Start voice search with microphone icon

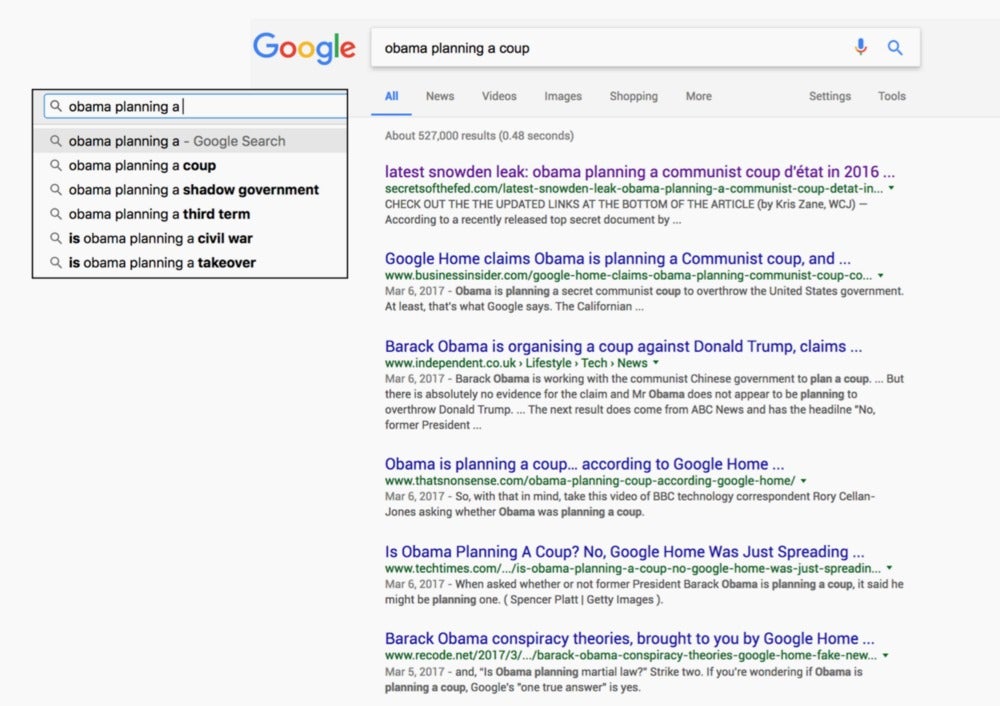860,47
